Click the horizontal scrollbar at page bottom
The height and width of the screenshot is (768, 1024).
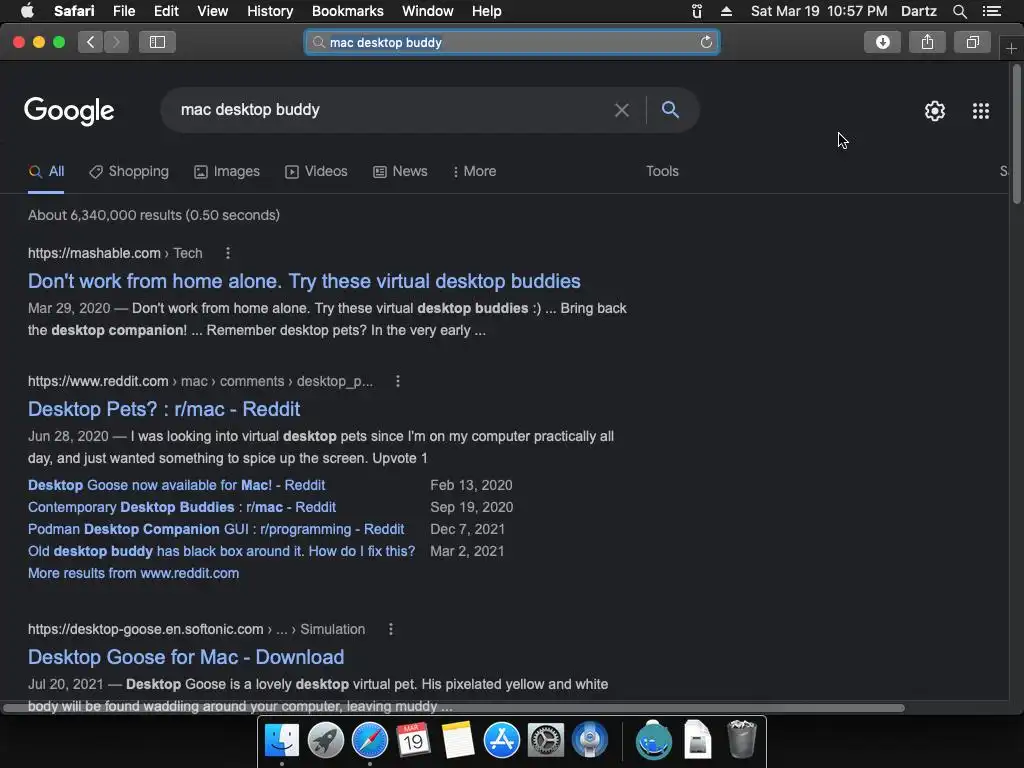click(454, 708)
